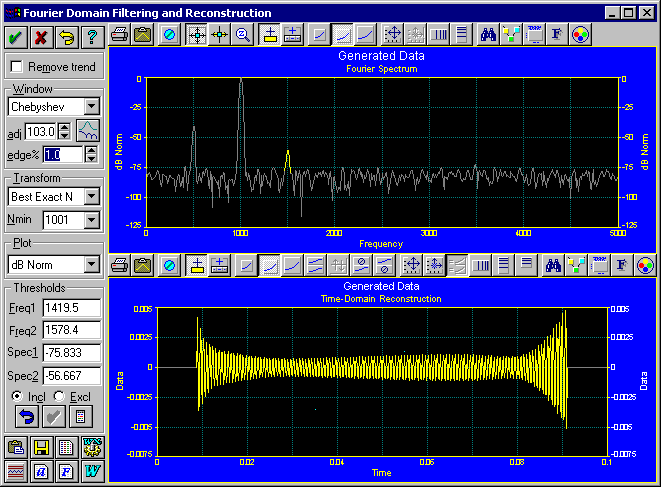Open the Chebyshev window dropdown

click(92, 107)
